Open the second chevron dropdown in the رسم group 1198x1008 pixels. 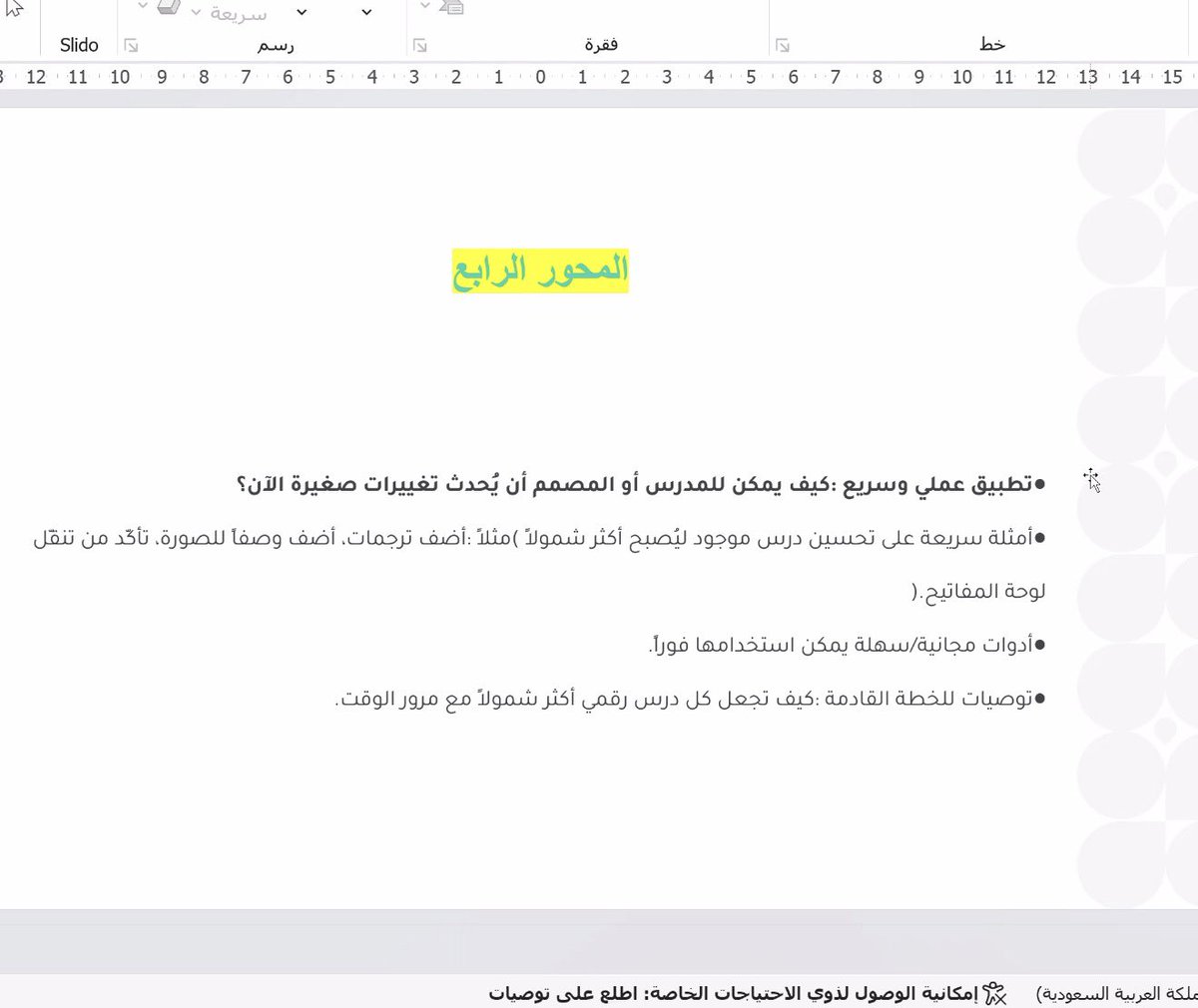coord(365,12)
